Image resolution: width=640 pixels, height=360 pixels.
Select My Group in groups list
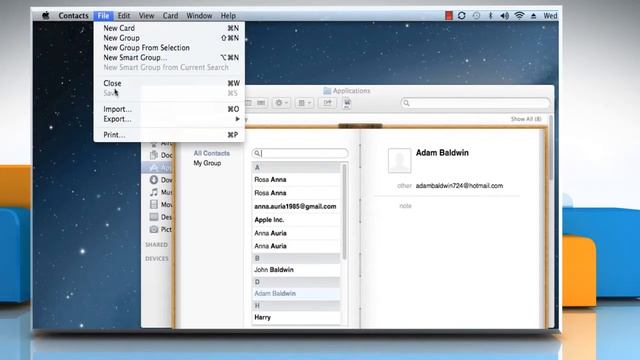tap(207, 163)
